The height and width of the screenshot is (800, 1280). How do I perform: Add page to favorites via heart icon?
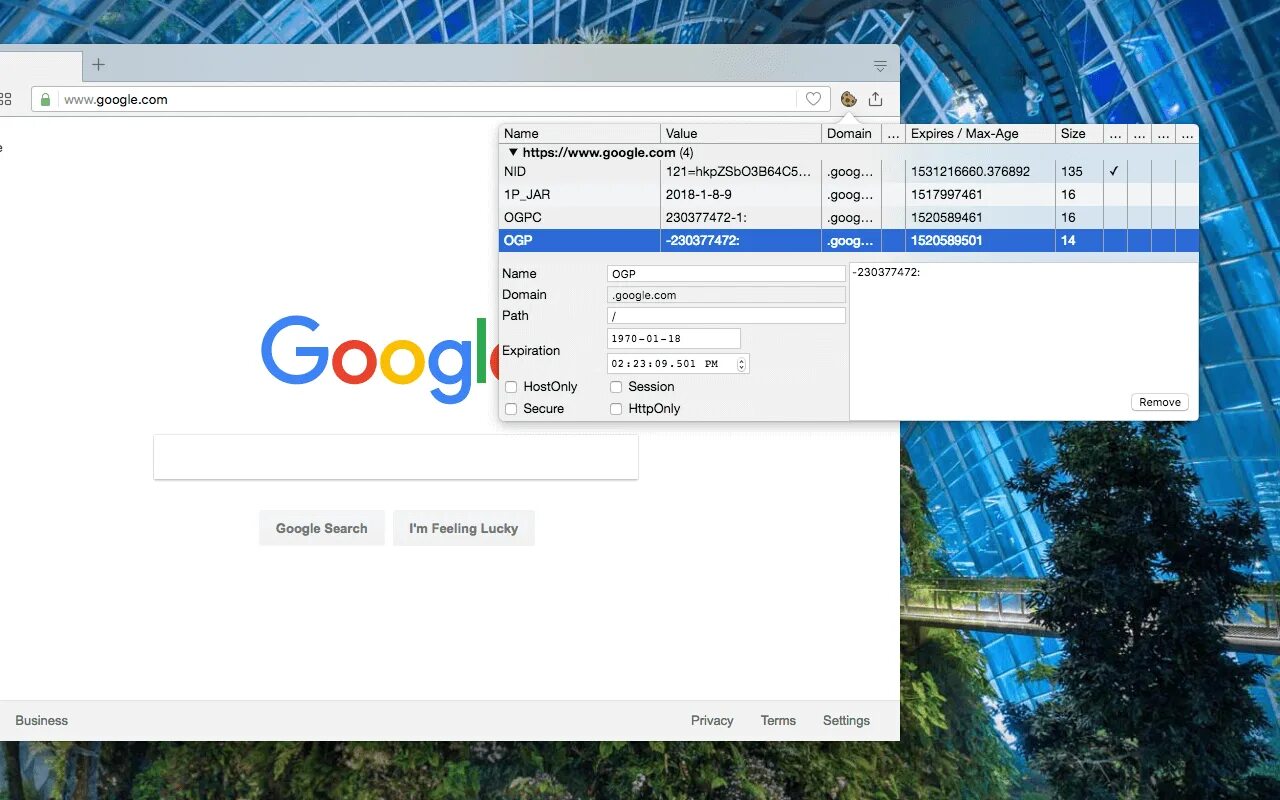point(813,98)
